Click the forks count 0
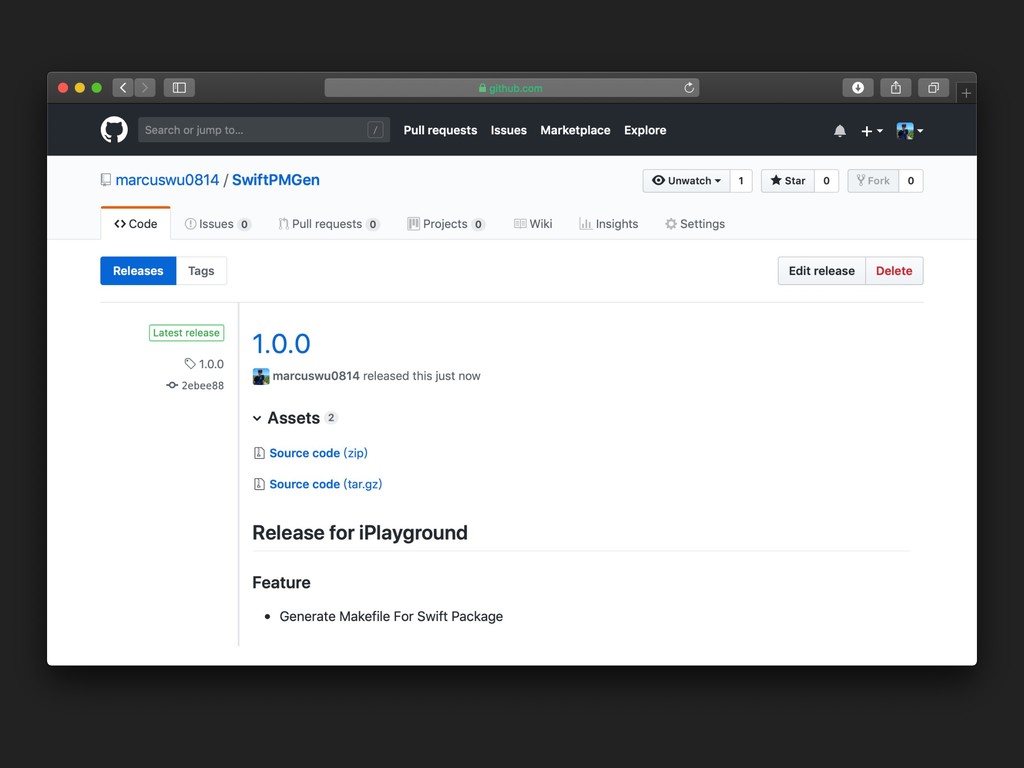Image resolution: width=1024 pixels, height=768 pixels. pos(910,181)
